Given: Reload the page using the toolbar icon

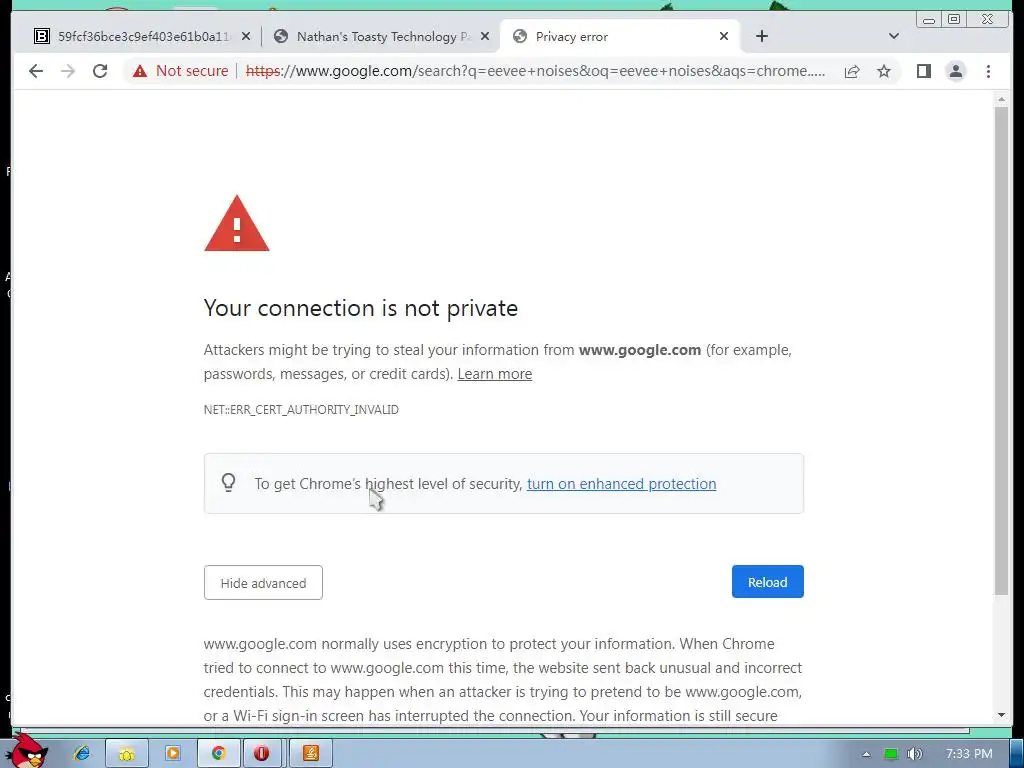Looking at the screenshot, I should (100, 71).
